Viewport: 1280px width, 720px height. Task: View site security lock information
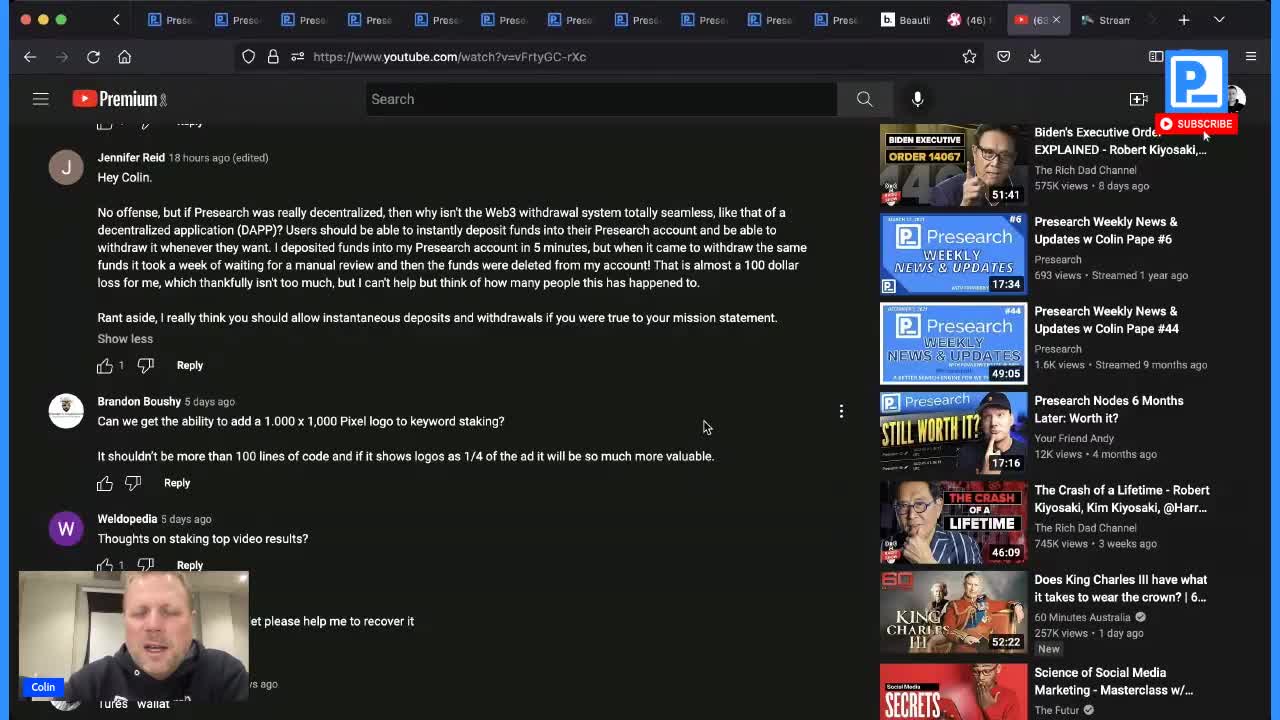click(272, 57)
